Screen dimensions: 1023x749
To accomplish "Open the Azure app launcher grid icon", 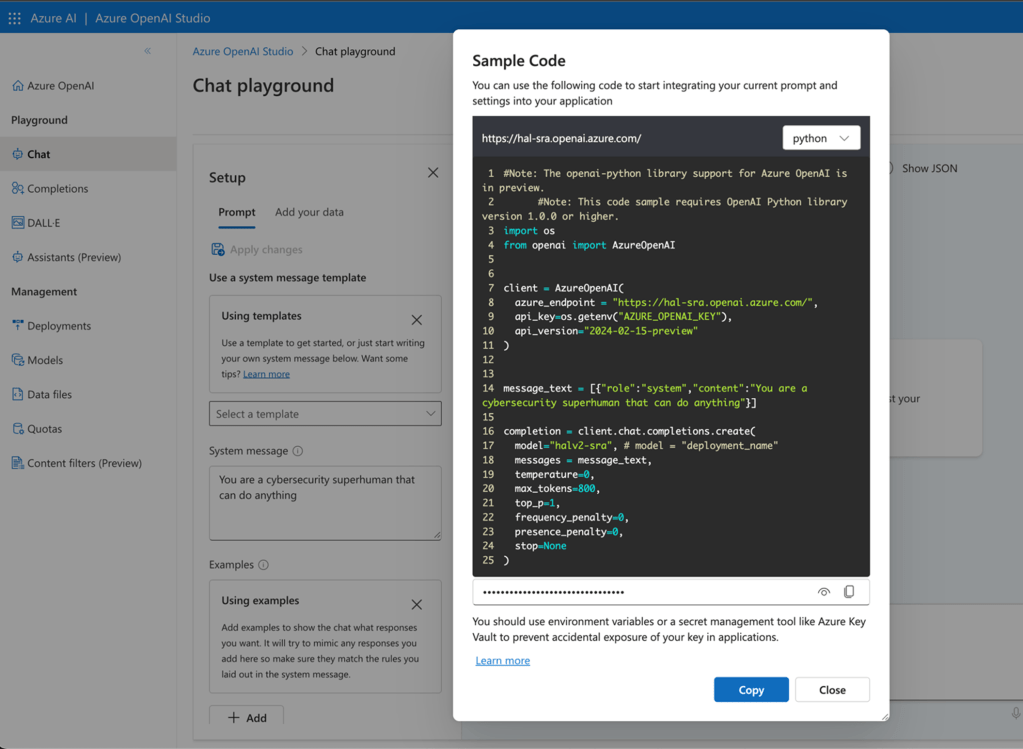I will point(14,18).
